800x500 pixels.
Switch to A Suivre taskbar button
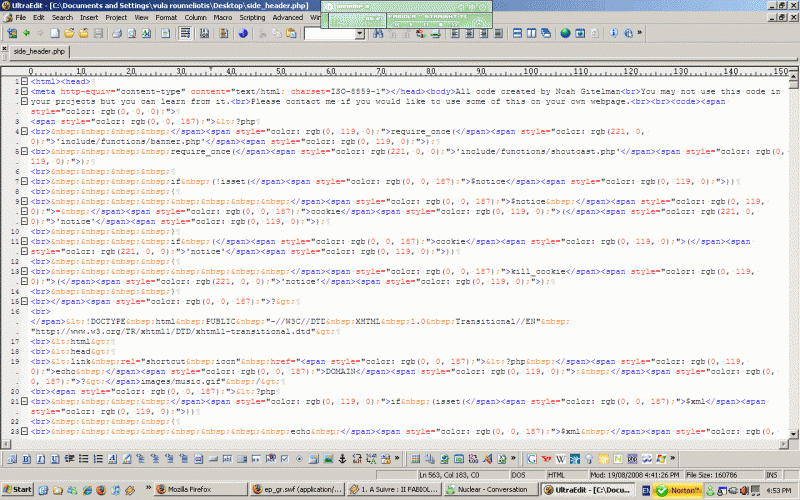click(394, 489)
